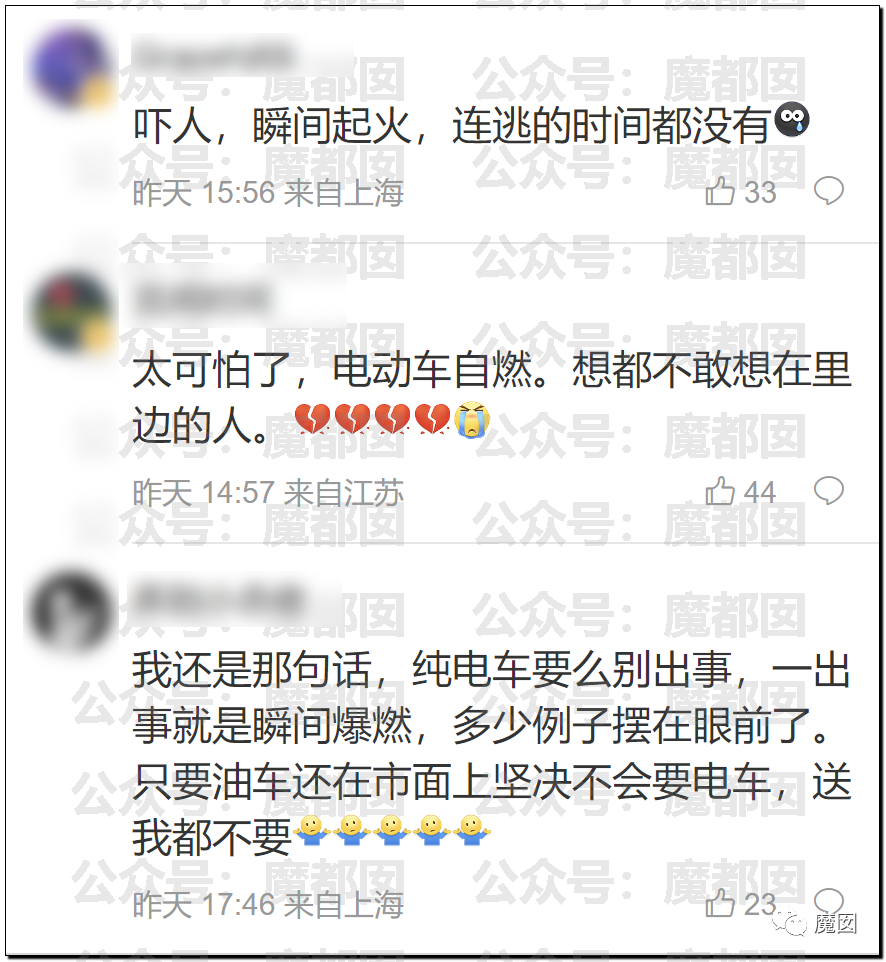The height and width of the screenshot is (962, 886).
Task: Click the 魔囡 WeChat logo watermark
Action: click(x=815, y=923)
